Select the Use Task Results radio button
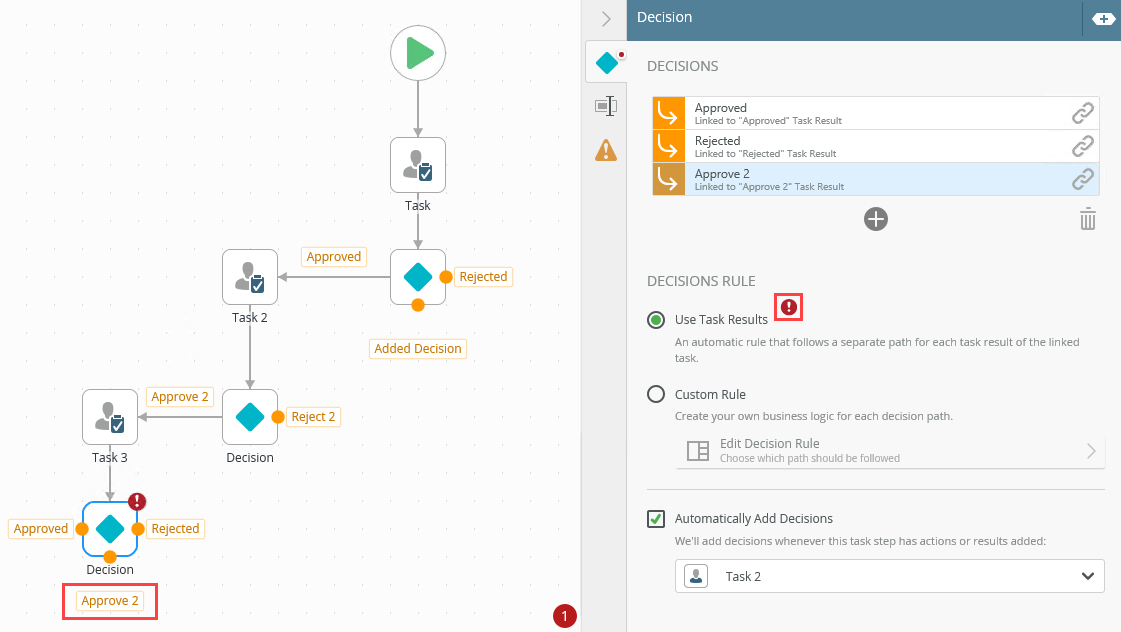This screenshot has width=1121, height=632. pos(656,320)
